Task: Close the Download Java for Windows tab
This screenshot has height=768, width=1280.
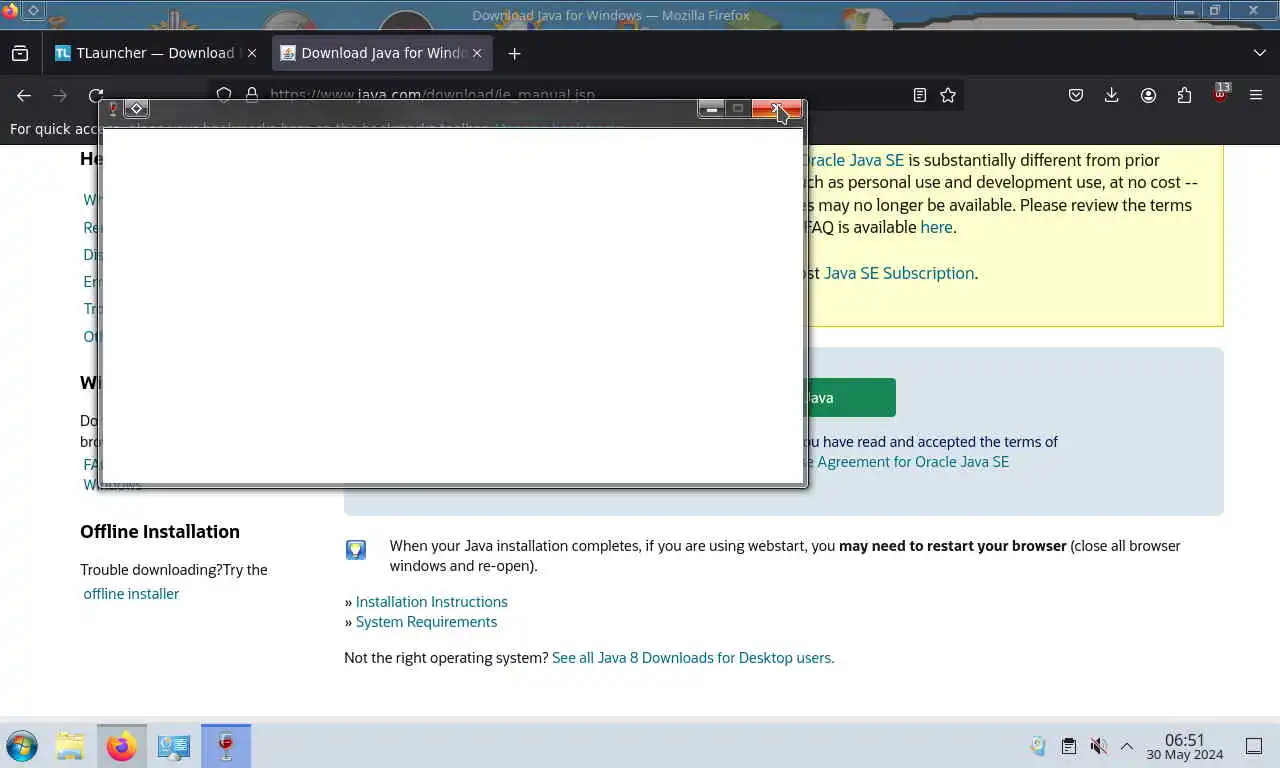Action: [477, 53]
